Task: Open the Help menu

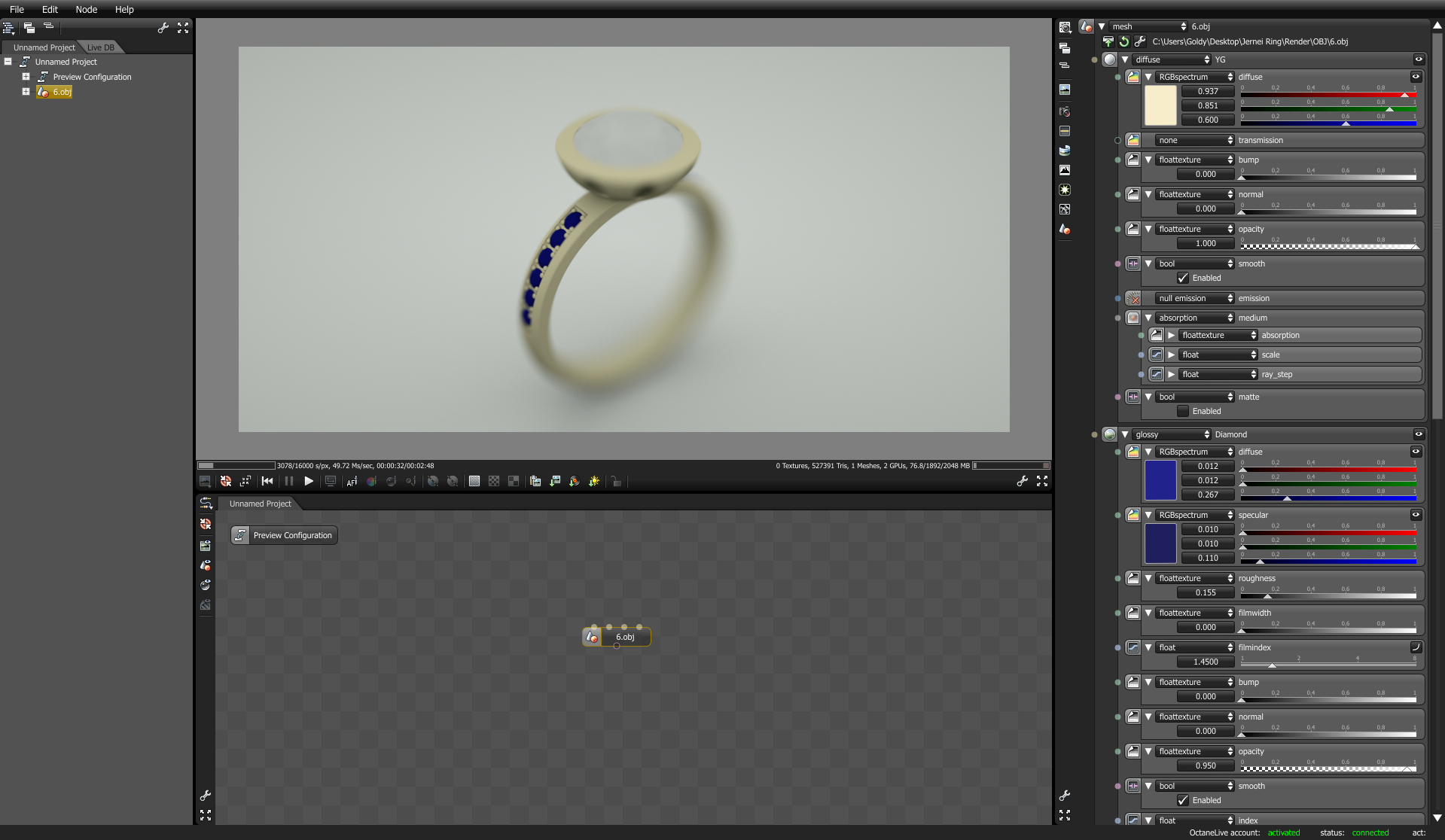Action: (124, 10)
